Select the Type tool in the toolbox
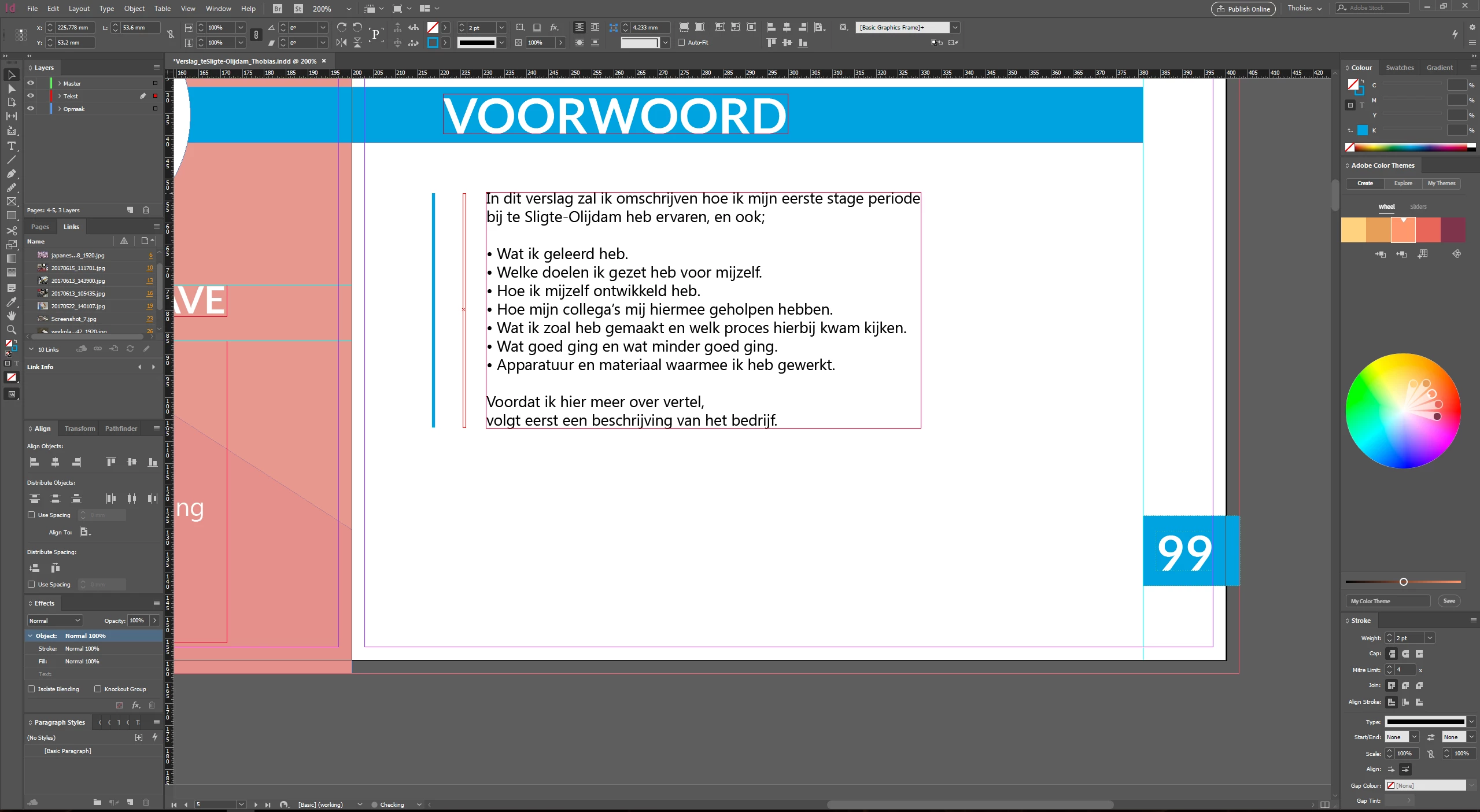Screen dimensions: 1480x812 coord(11,145)
